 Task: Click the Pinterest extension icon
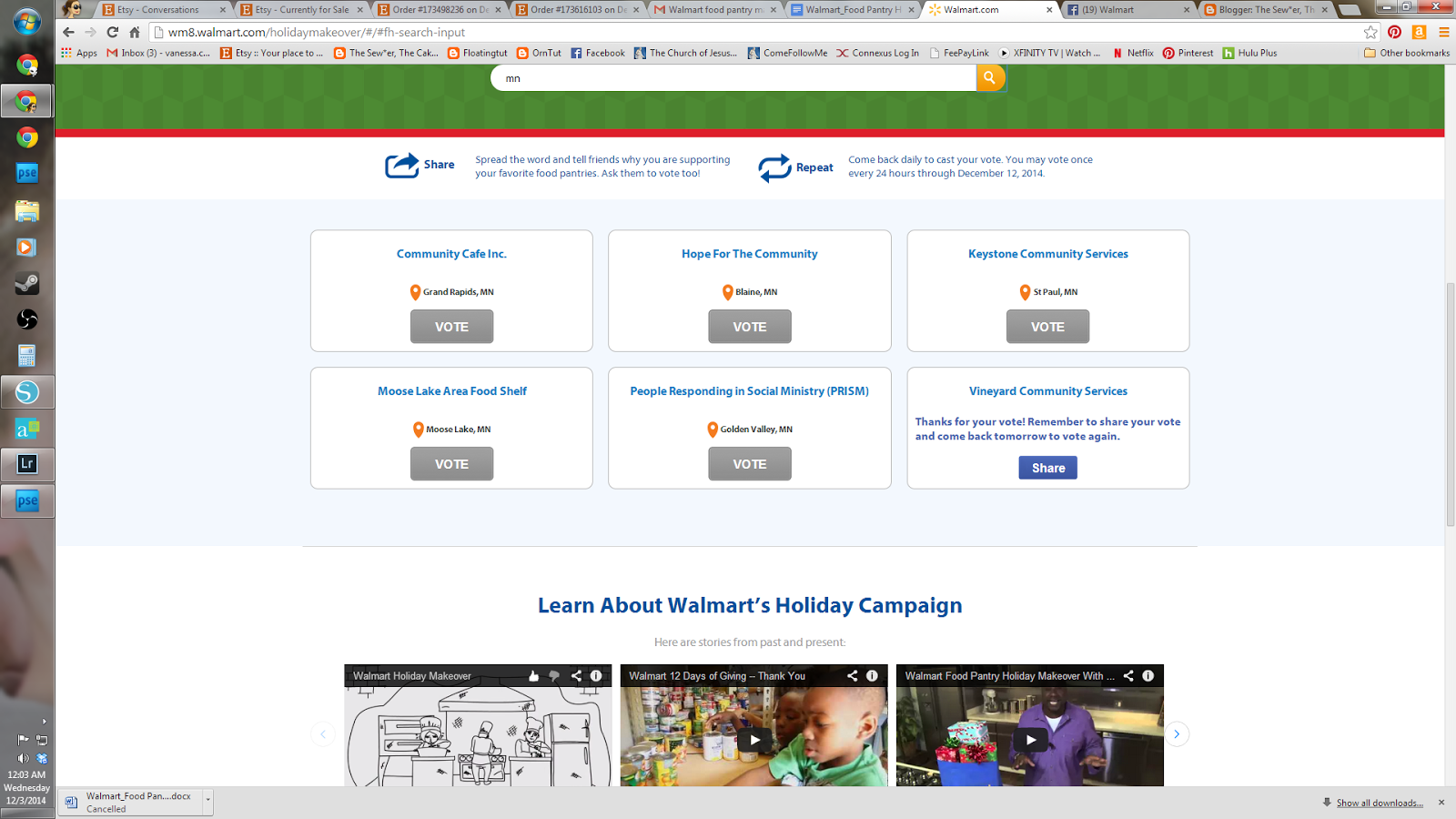pos(1394,32)
